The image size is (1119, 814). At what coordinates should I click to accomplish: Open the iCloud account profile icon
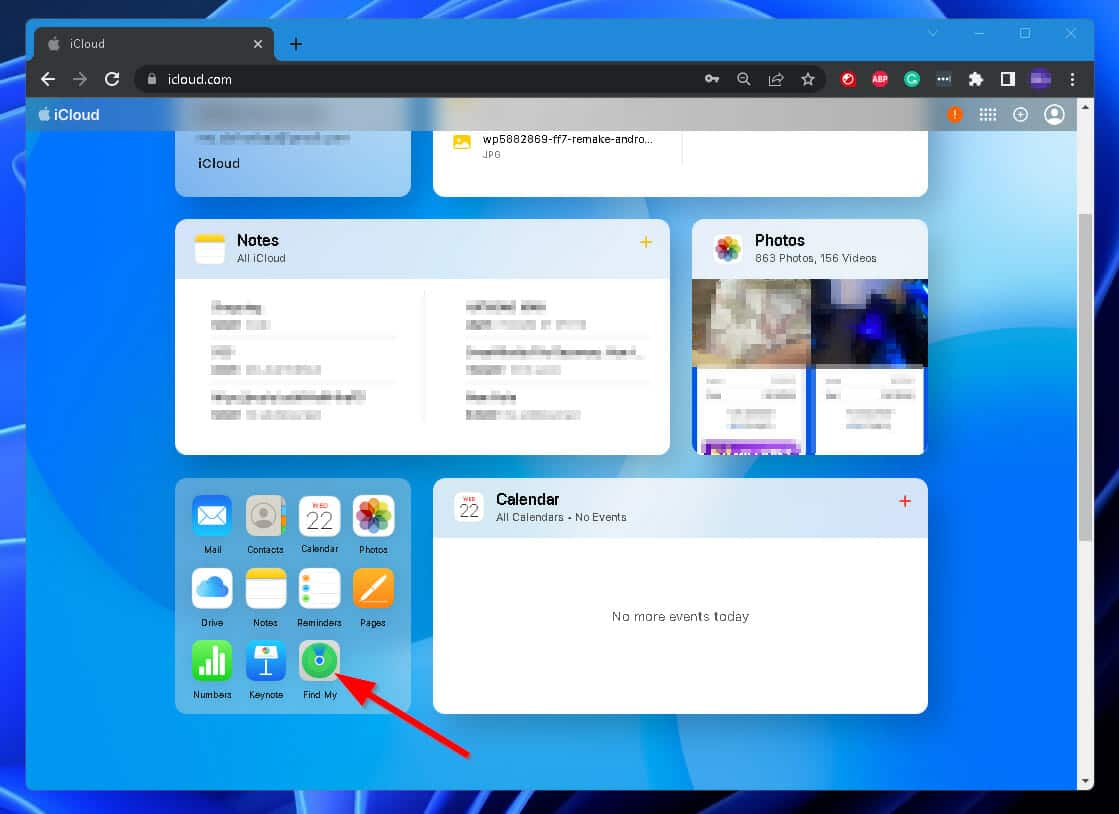click(1054, 114)
